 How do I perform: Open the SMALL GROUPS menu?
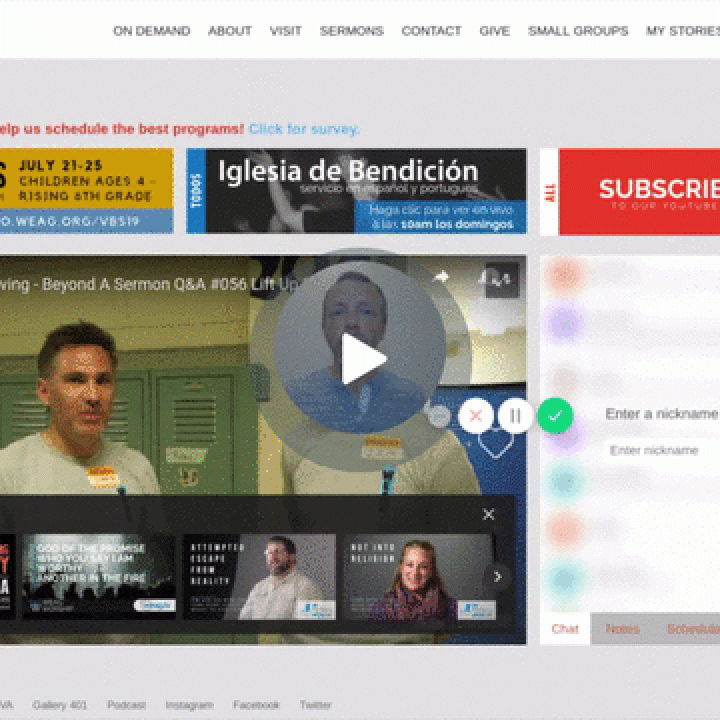click(x=578, y=31)
